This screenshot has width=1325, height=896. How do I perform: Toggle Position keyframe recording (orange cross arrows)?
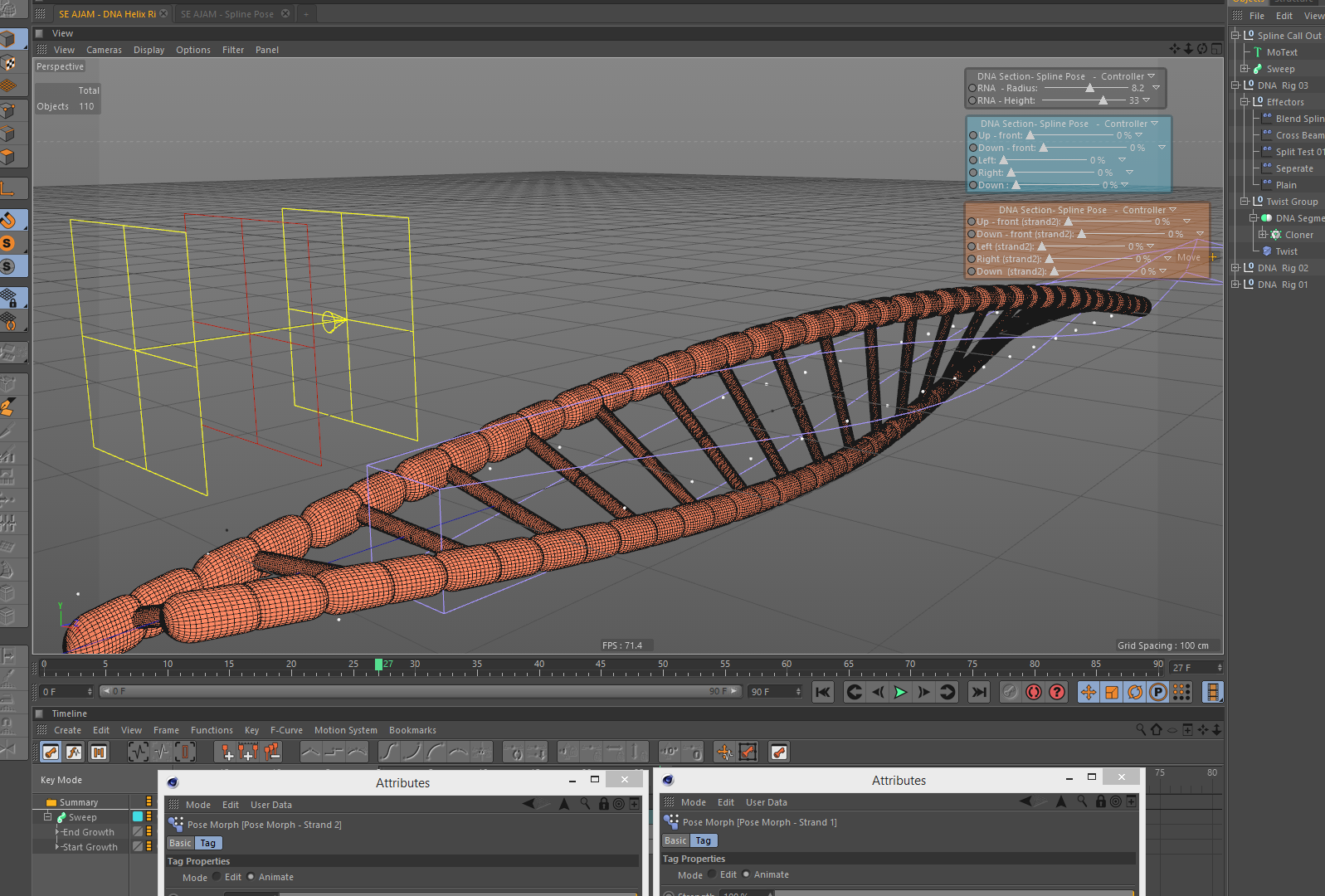(x=1089, y=692)
